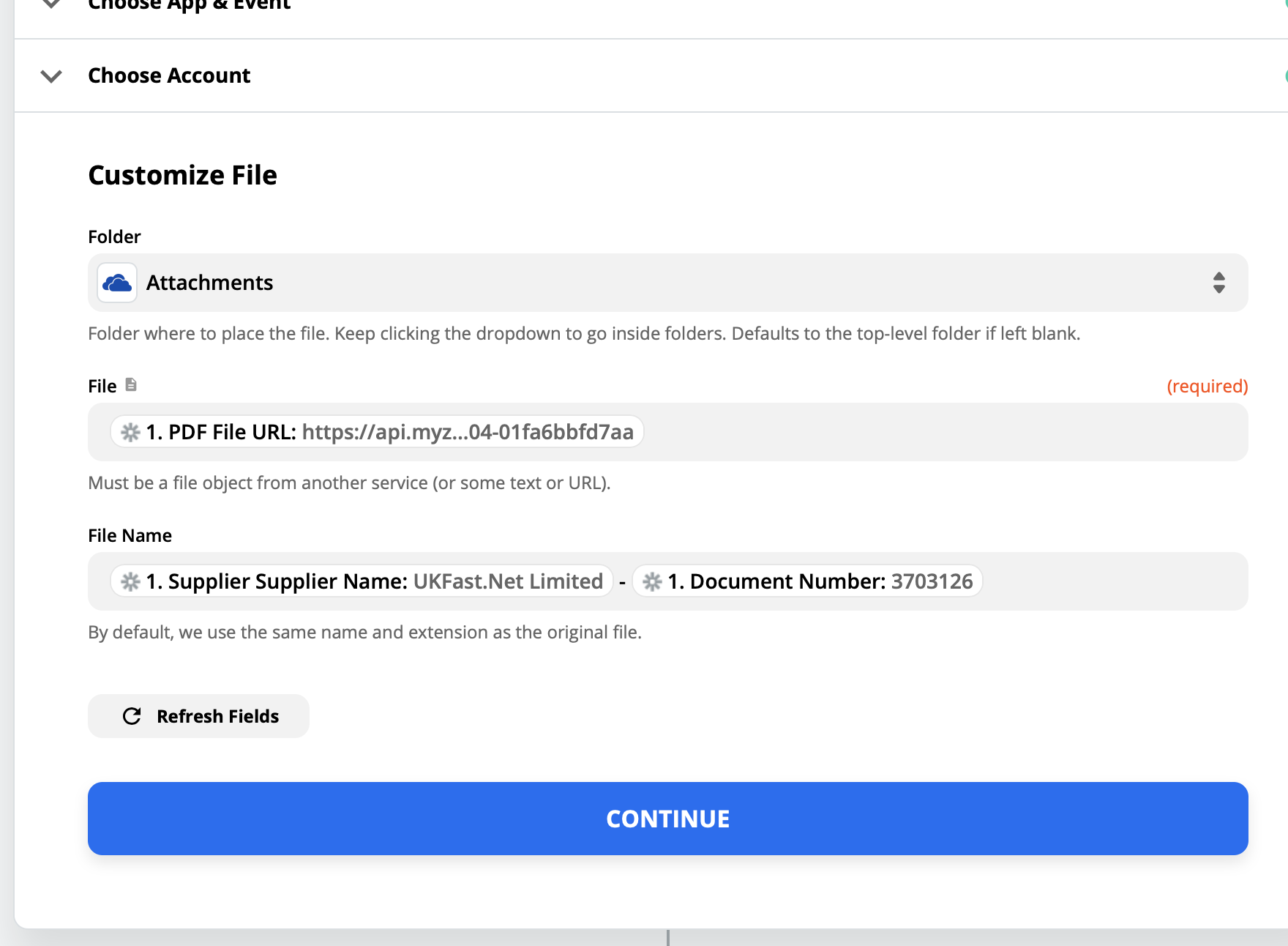Image resolution: width=1288 pixels, height=946 pixels.
Task: Select the Attachments folder field
Action: point(667,283)
